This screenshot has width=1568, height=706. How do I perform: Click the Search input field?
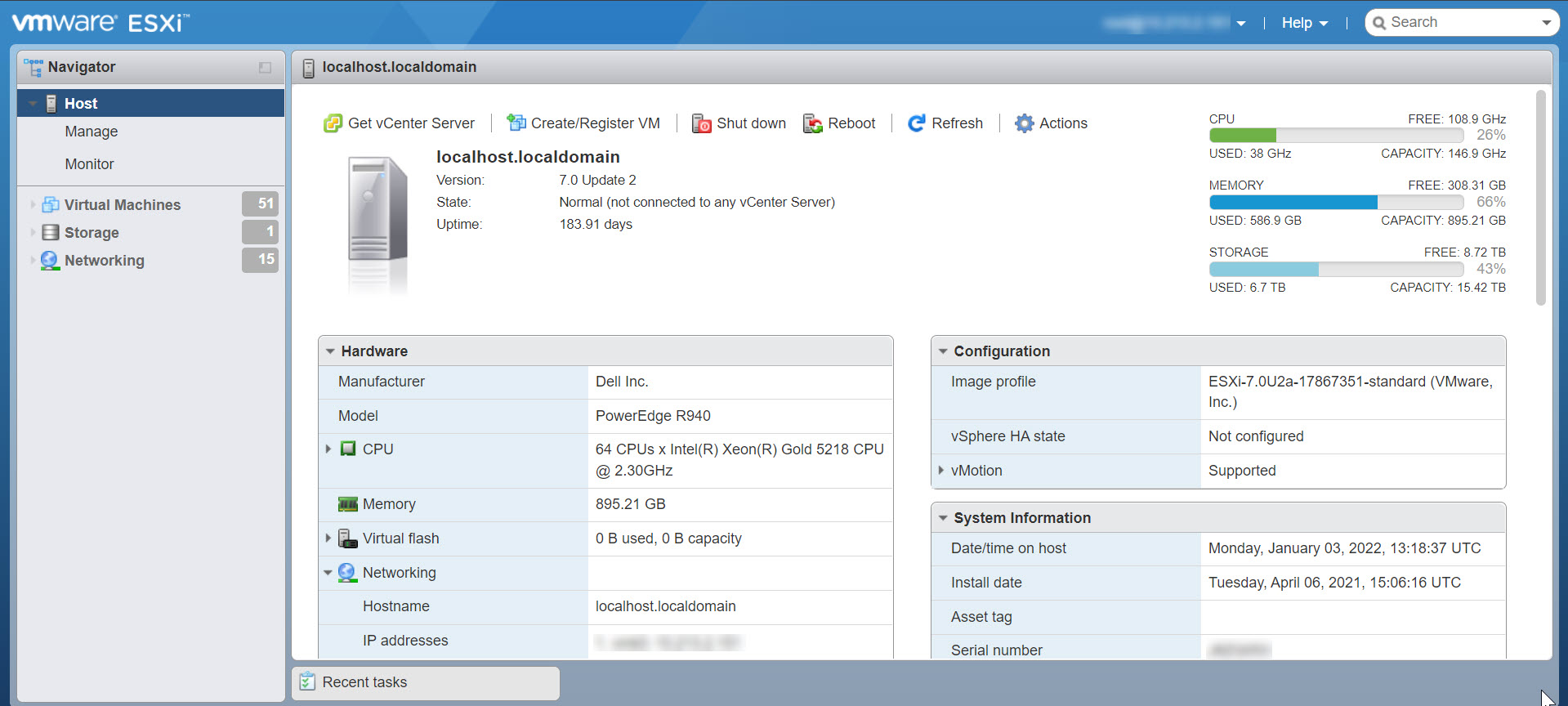1462,22
